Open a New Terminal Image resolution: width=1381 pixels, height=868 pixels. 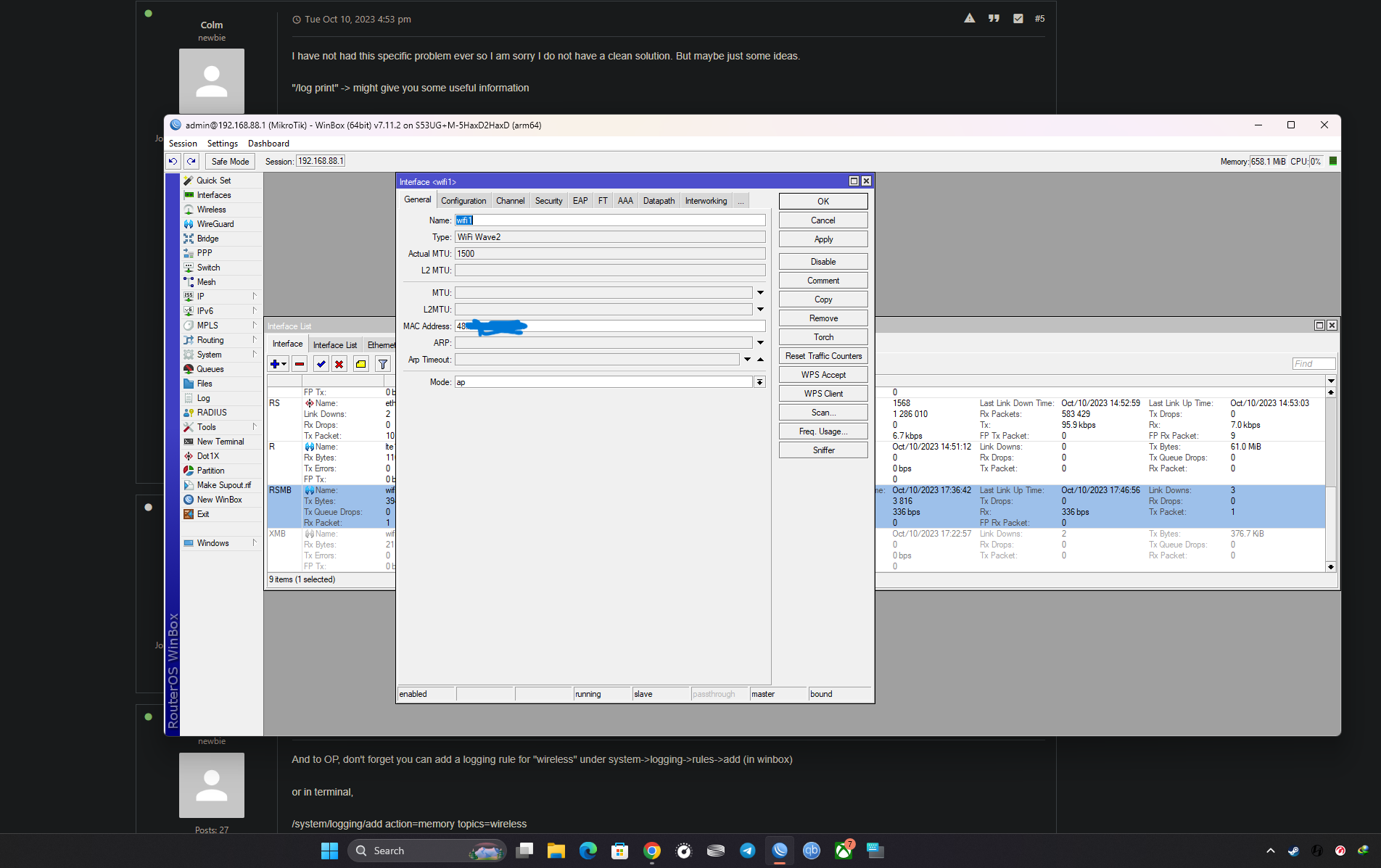221,442
